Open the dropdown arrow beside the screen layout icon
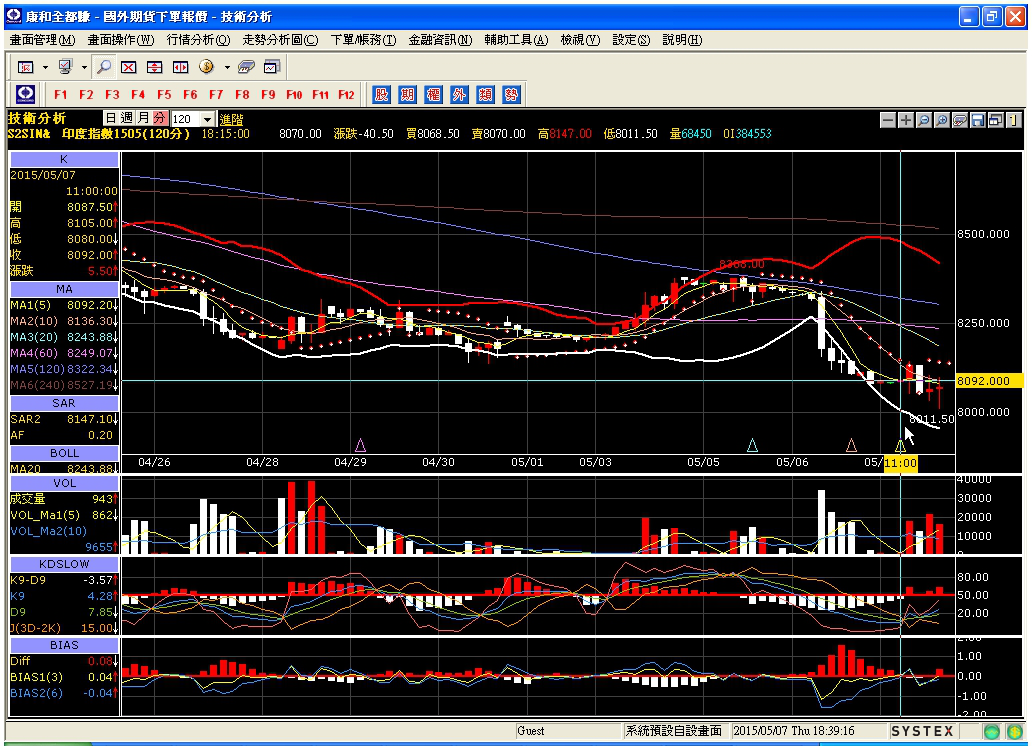The width and height of the screenshot is (1032, 746). click(x=45, y=67)
